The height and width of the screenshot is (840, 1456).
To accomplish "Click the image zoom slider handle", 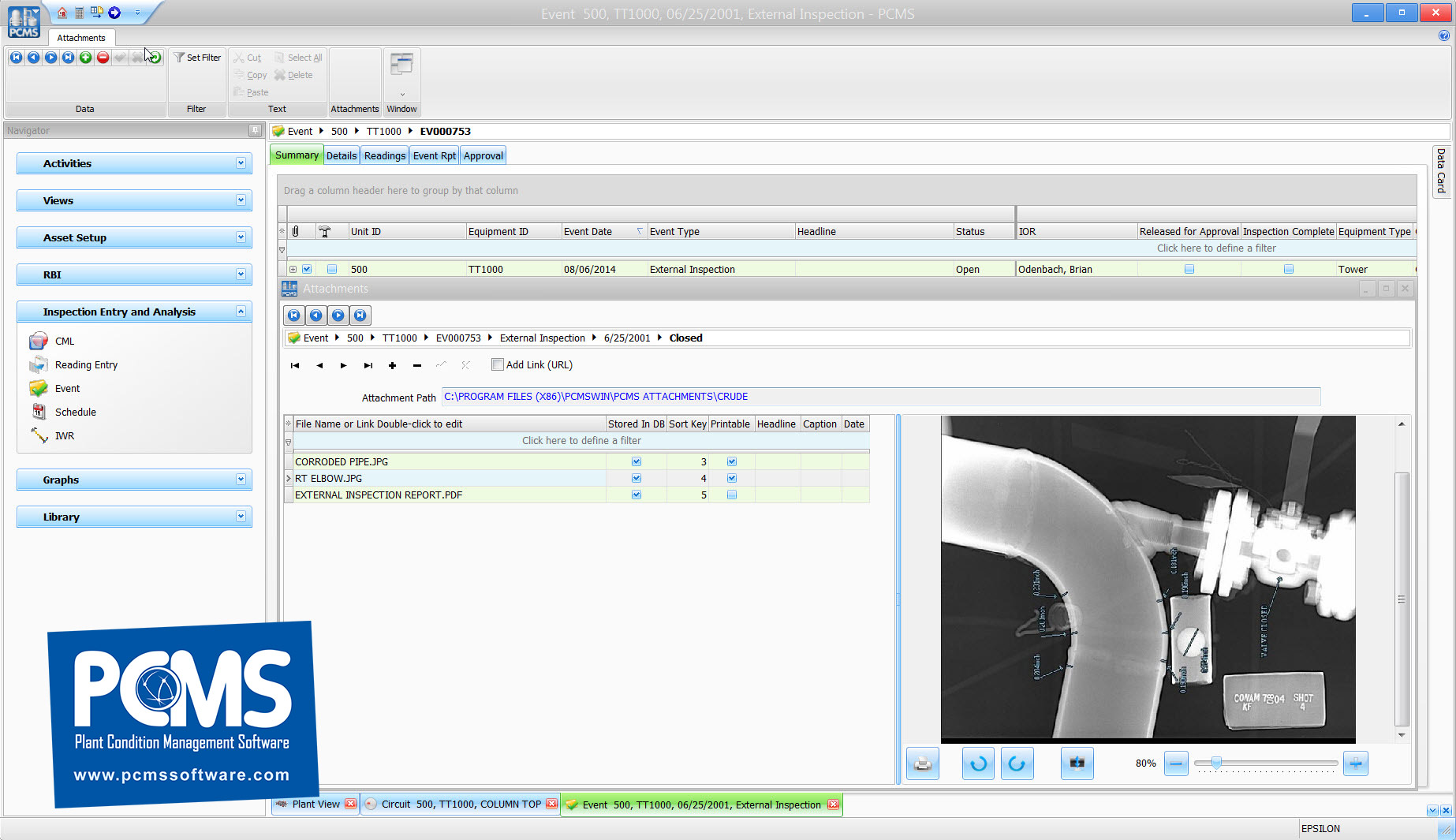I will tap(1216, 763).
